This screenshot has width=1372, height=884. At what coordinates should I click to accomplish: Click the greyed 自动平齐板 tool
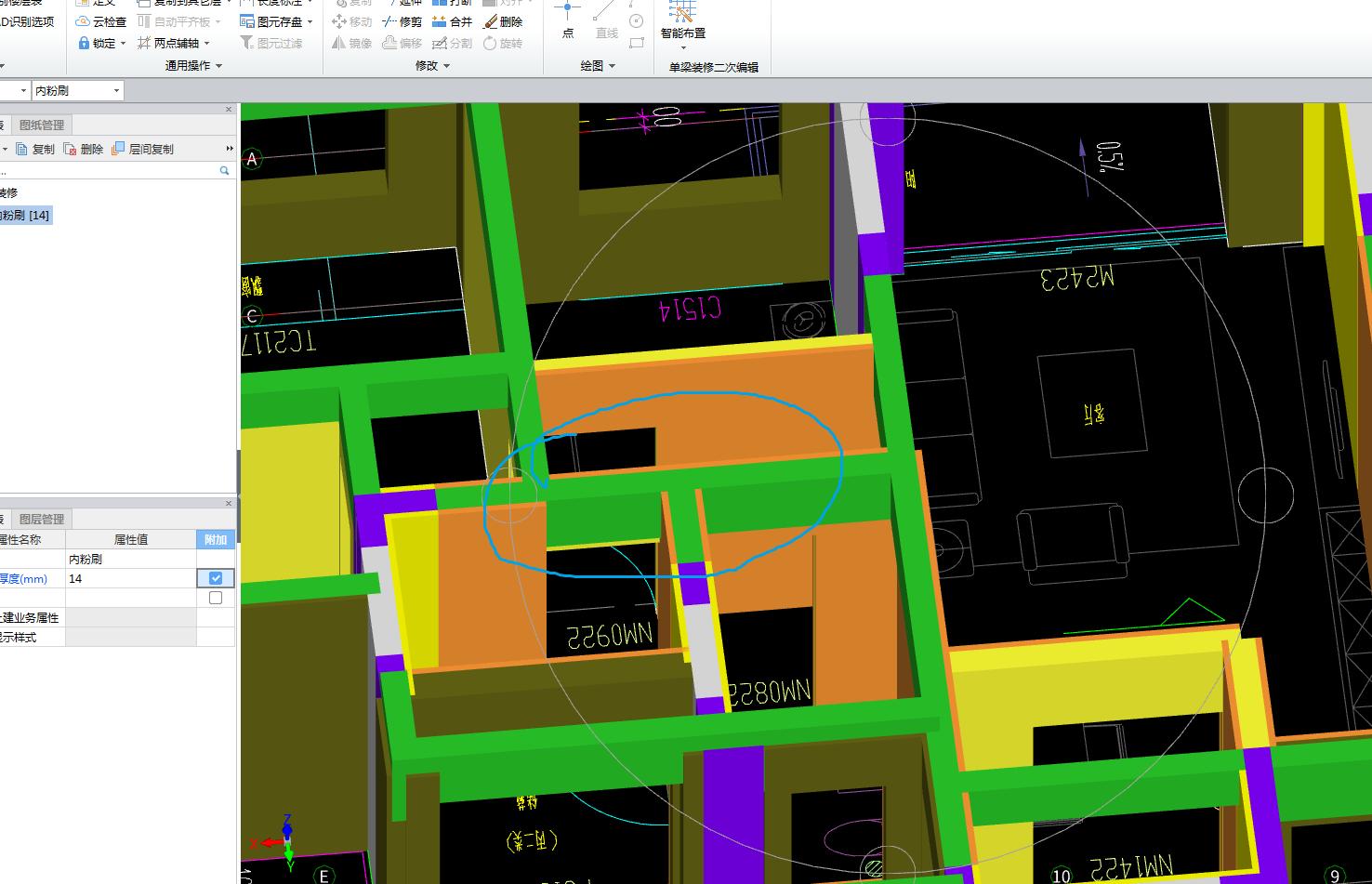(174, 21)
